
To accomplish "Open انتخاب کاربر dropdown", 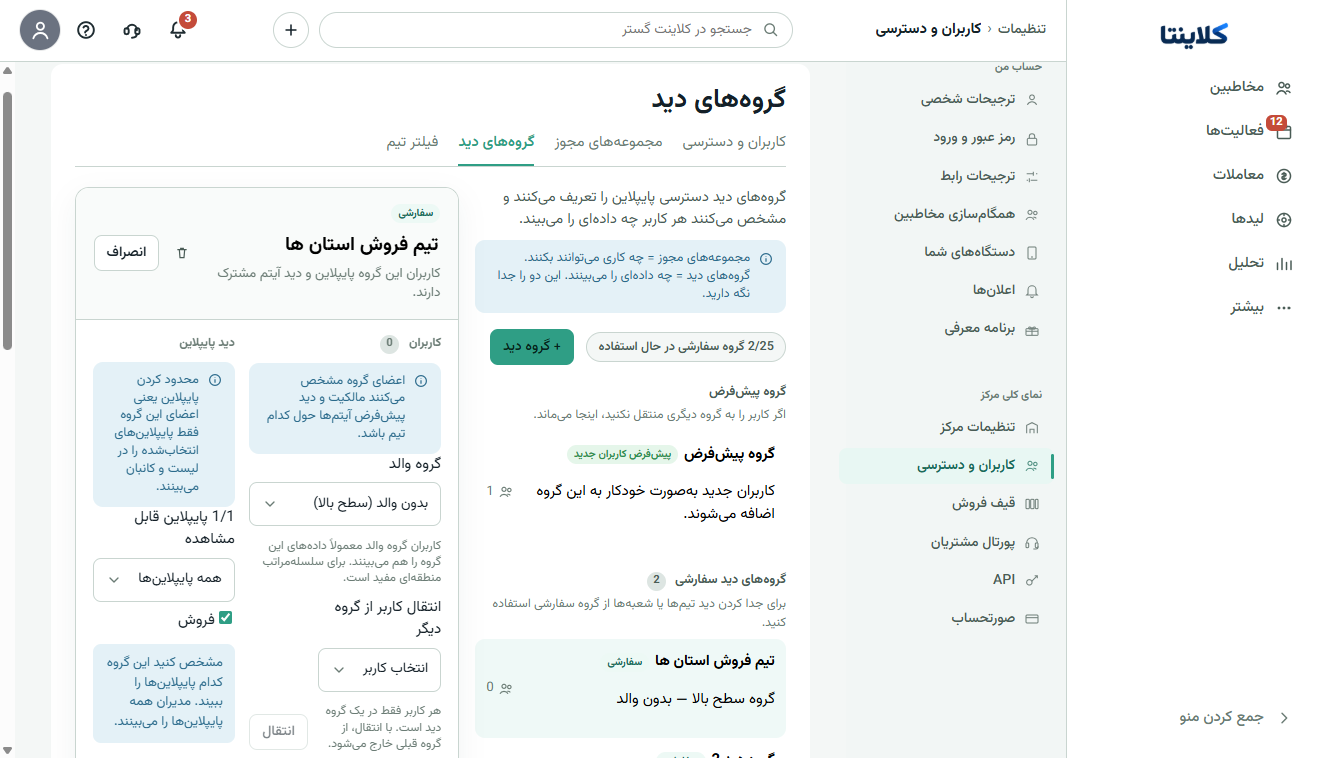I will pos(380,669).
